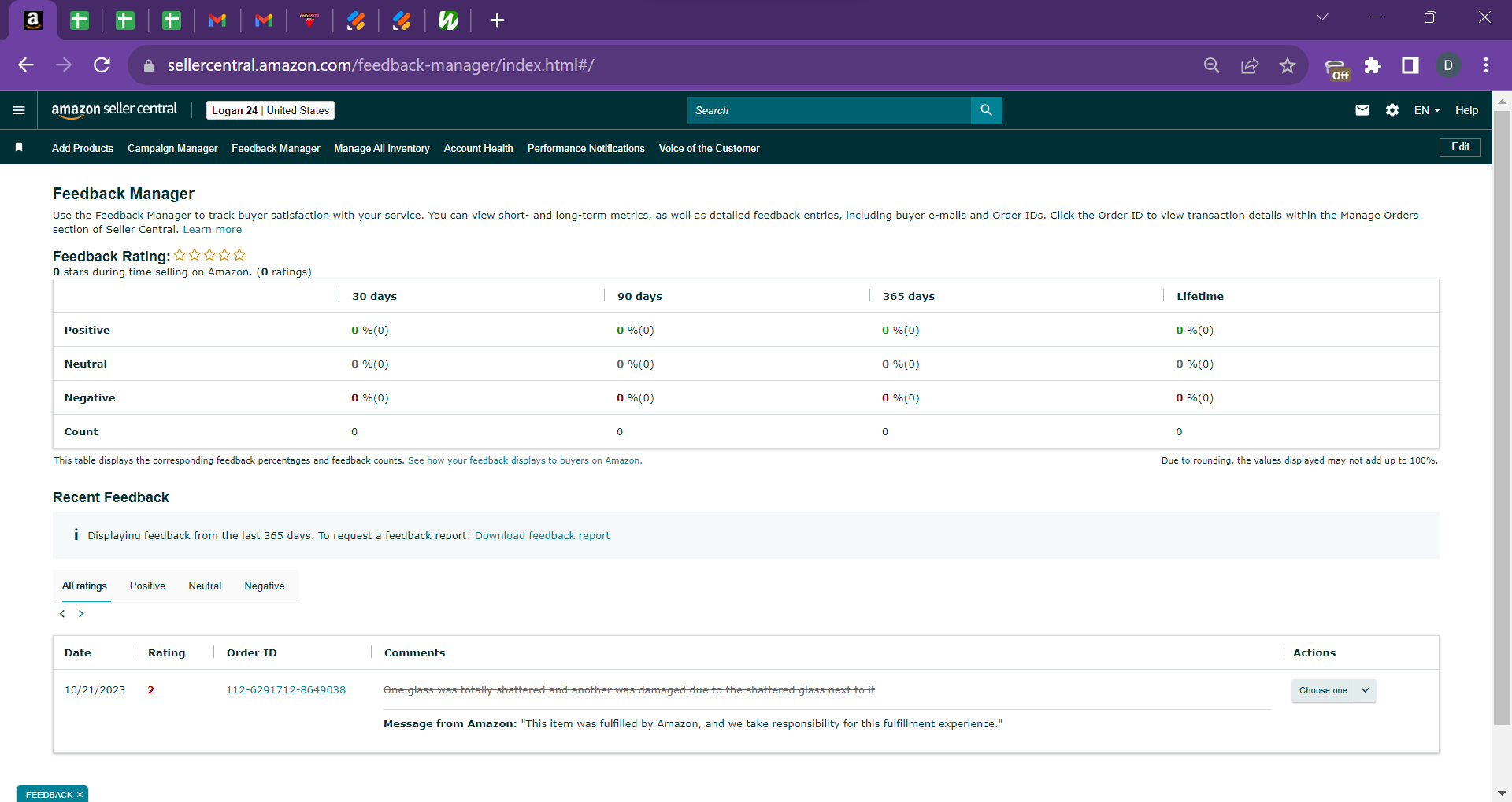Click the Amazon Seller Central logo
Screen dimensions: 1512x802
point(114,110)
